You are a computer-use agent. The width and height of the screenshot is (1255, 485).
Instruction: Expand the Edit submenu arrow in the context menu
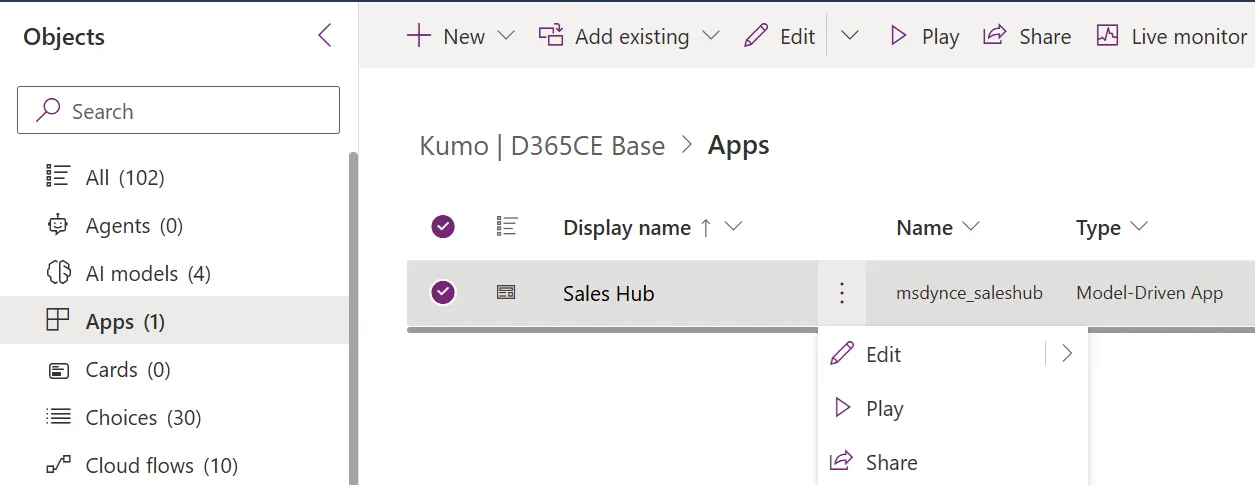(1067, 353)
